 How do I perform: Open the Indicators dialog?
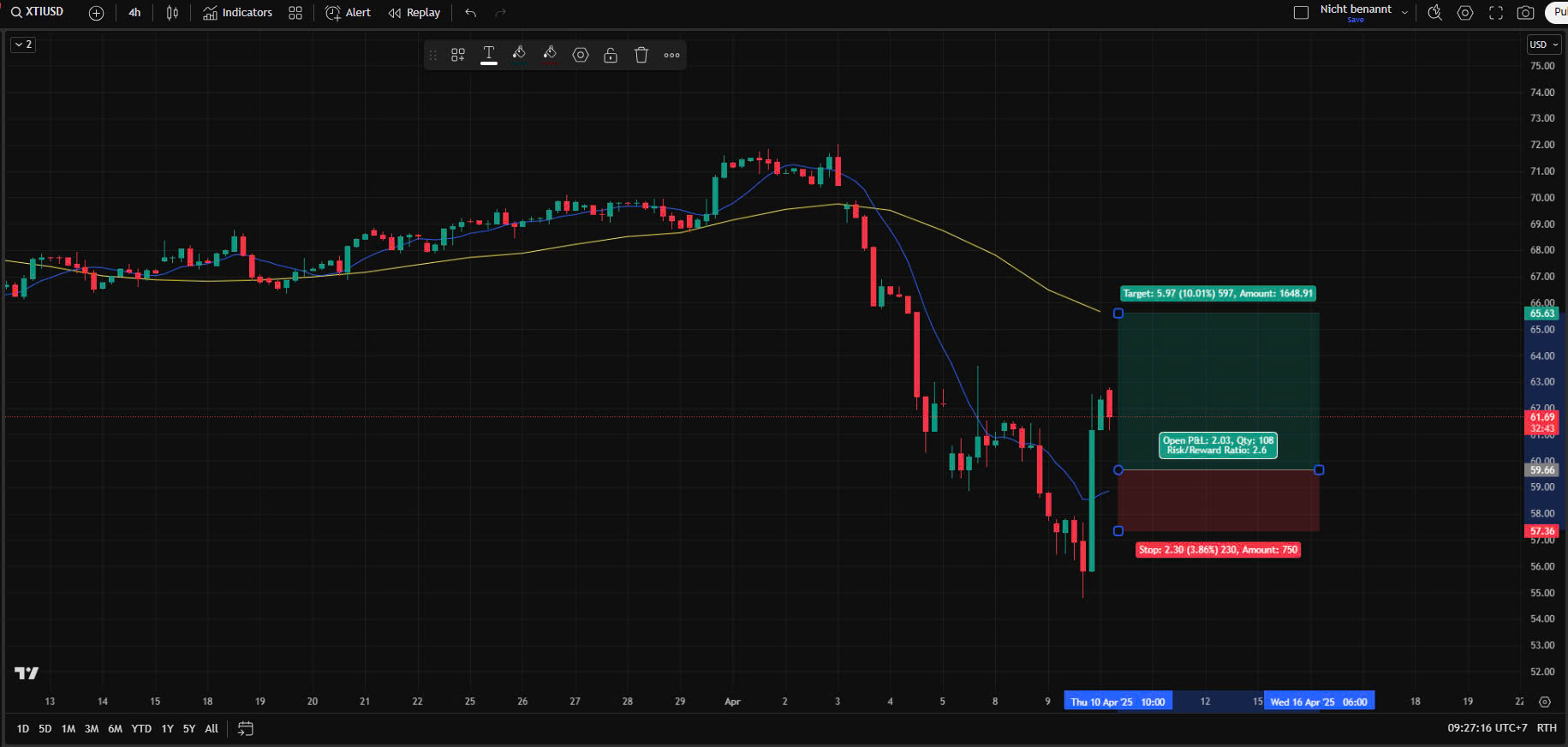[x=237, y=13]
